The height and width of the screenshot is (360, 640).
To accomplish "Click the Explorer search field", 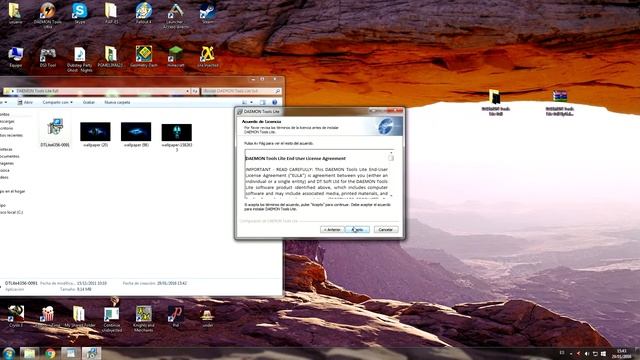I will coord(242,91).
